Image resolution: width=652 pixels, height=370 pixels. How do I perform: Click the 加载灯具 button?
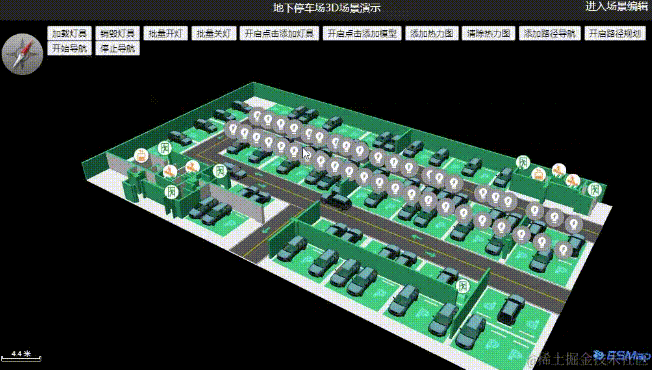69,33
